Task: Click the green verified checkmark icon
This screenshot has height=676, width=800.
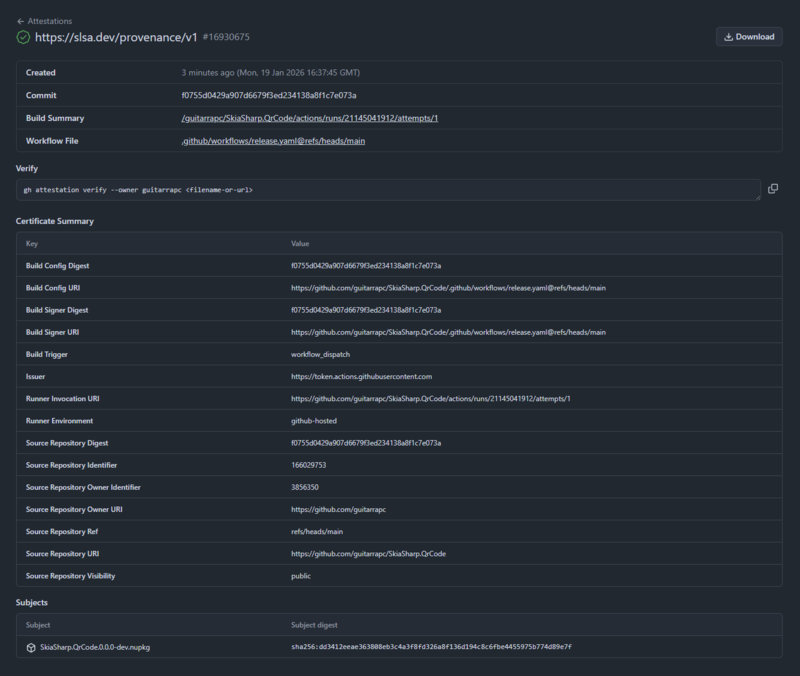Action: [x=23, y=37]
